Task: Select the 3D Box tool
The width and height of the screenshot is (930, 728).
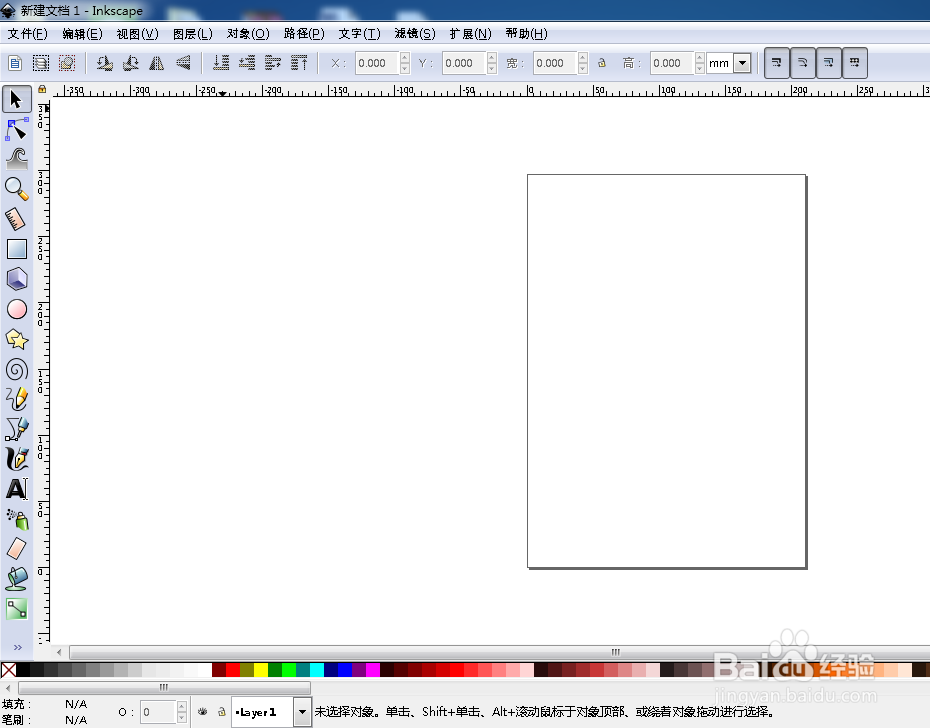Action: tap(17, 279)
